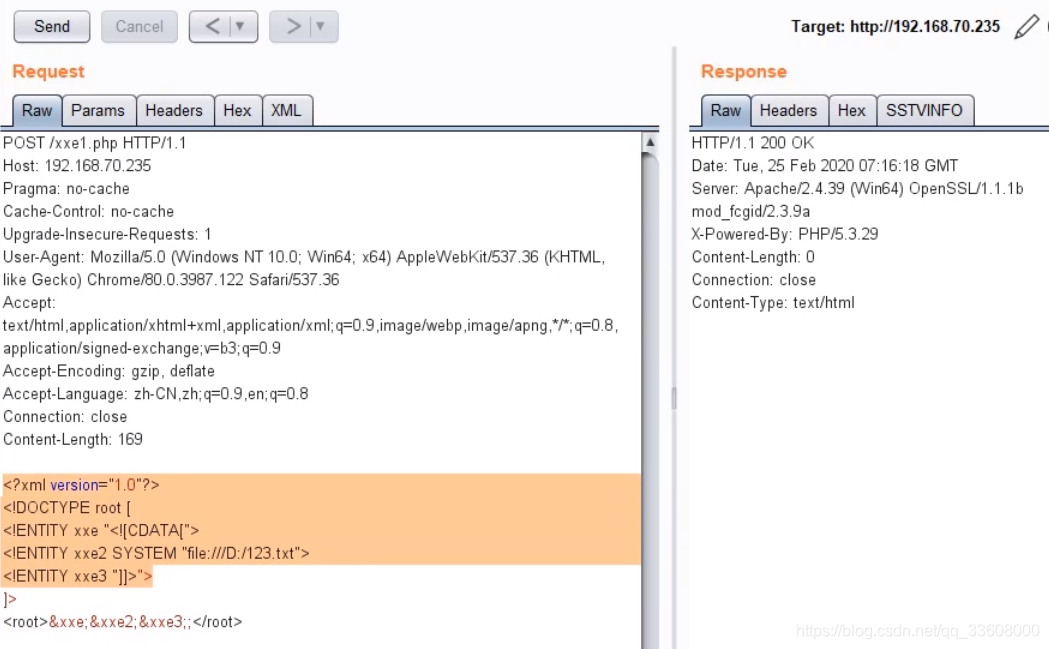This screenshot has height=649, width=1049.
Task: Click the request Connection: close line
Action: 65,416
